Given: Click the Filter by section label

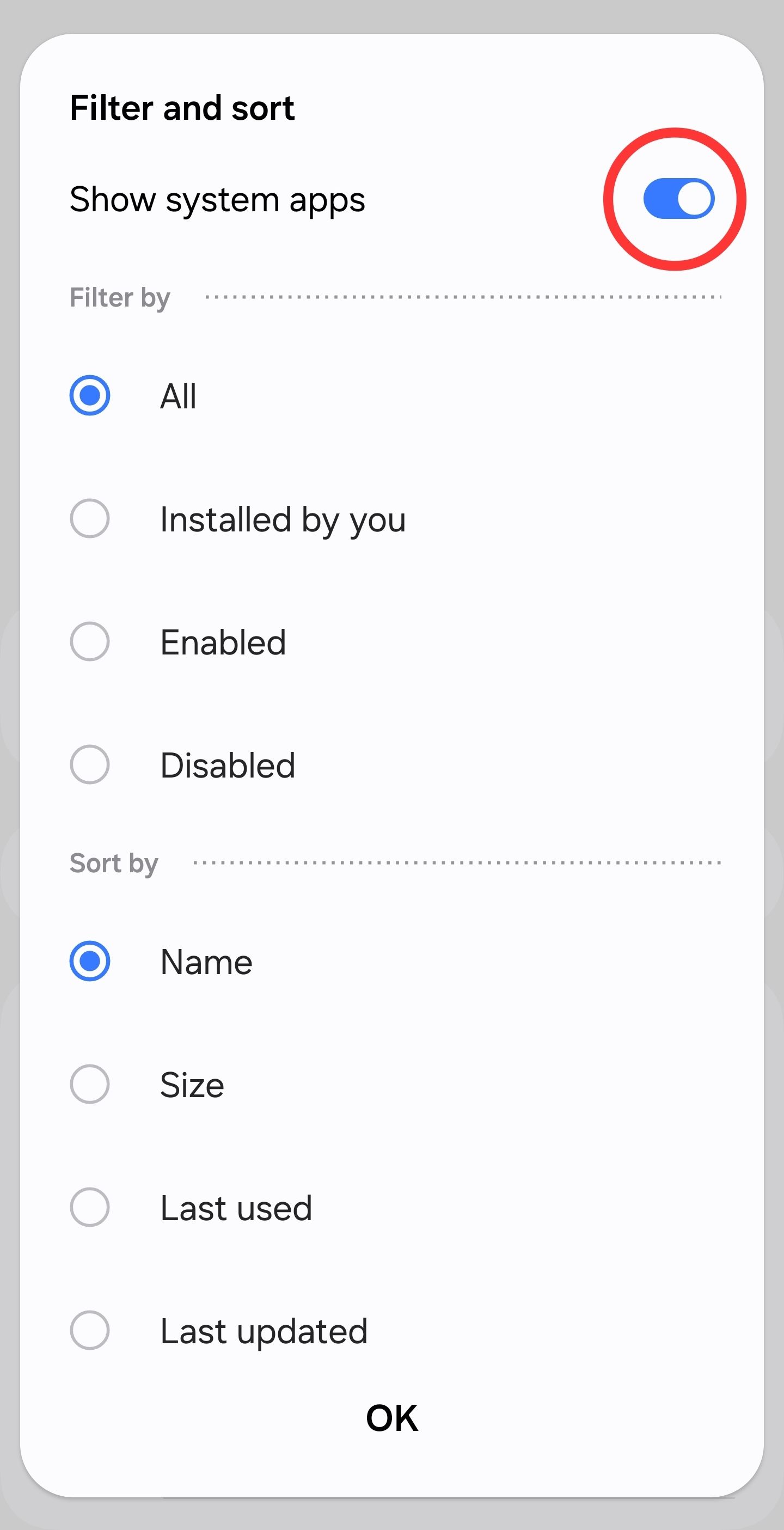Looking at the screenshot, I should [x=119, y=297].
